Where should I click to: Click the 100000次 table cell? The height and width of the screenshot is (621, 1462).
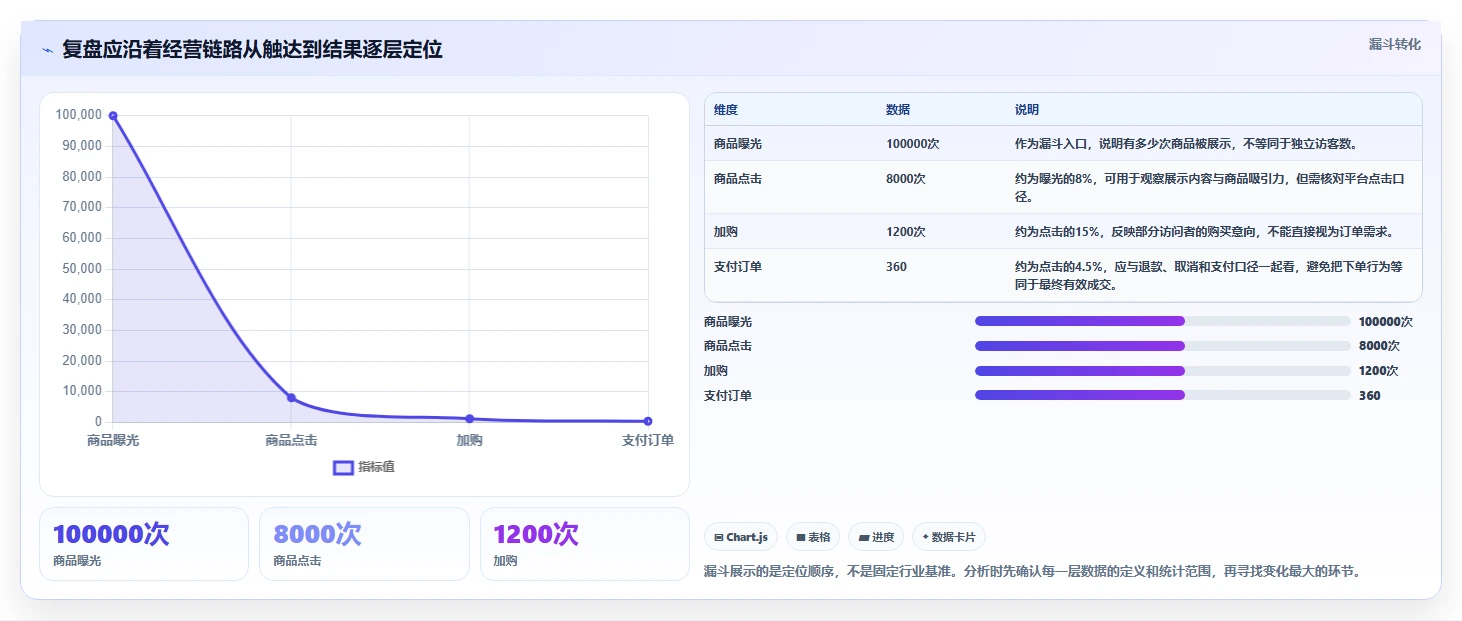[912, 144]
